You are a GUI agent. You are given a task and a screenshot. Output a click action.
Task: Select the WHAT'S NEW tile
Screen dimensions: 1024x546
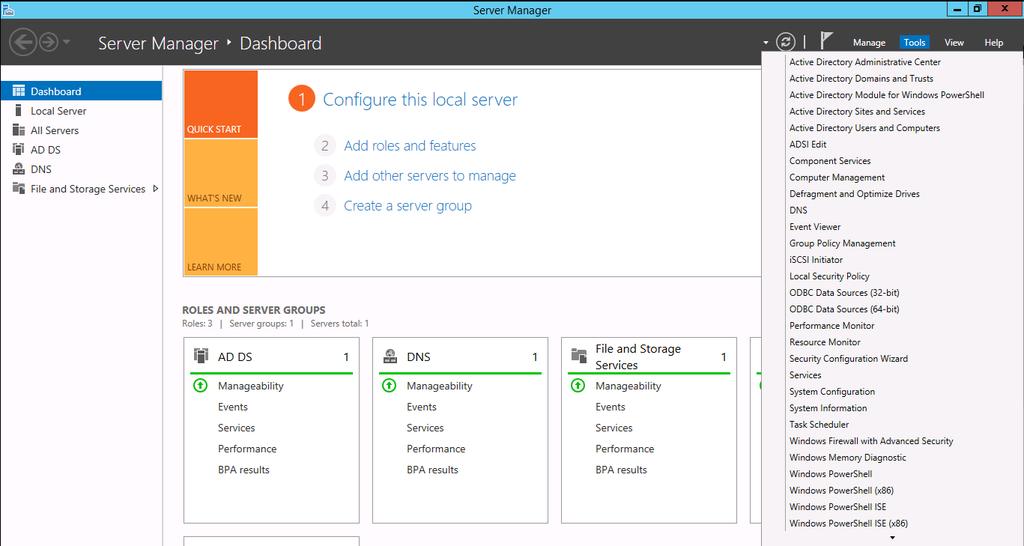point(221,173)
